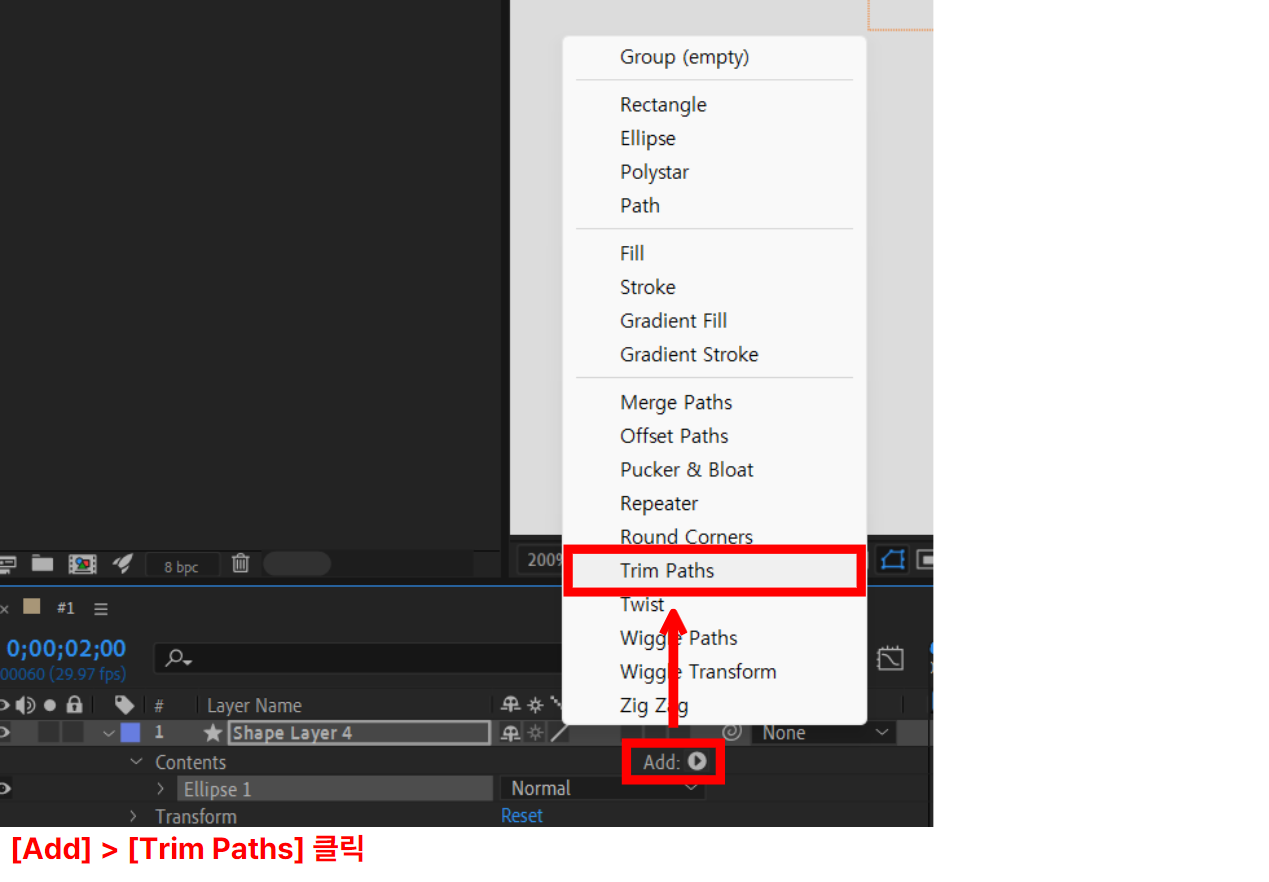The image size is (1269, 882).
Task: Click the trash can icon in the composition panel
Action: tap(240, 563)
